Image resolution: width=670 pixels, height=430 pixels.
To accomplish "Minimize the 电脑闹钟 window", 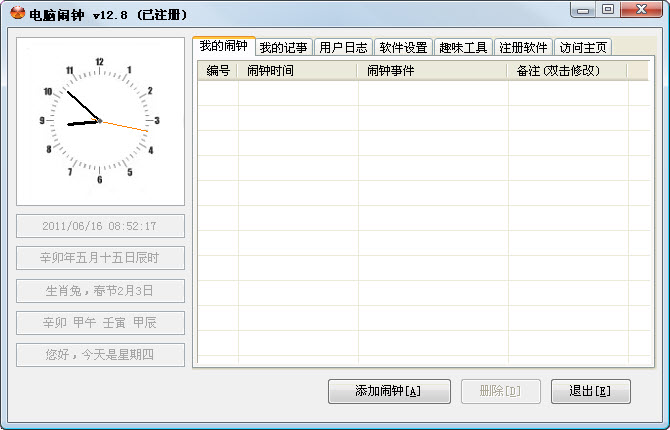I will click(582, 10).
